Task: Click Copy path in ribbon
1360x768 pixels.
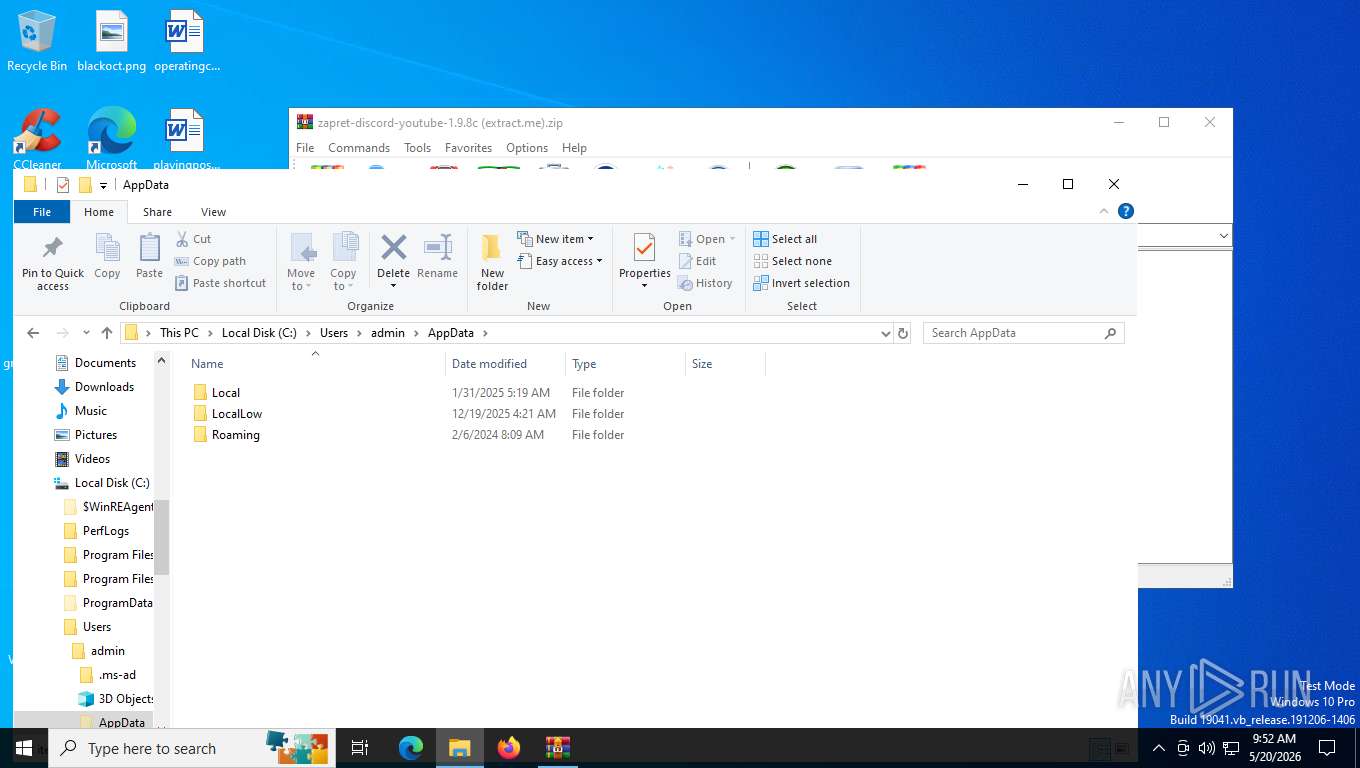Action: coord(210,261)
